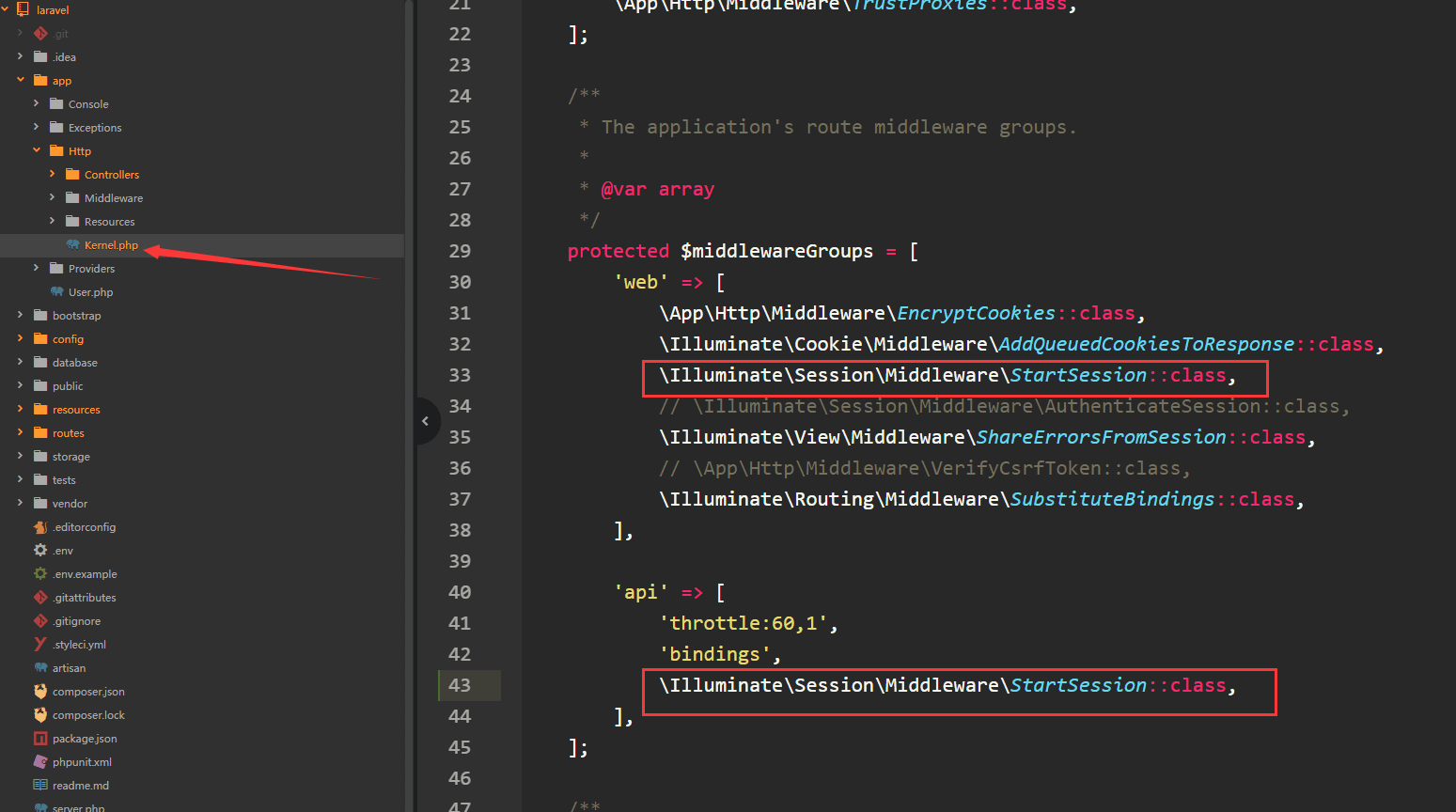This screenshot has height=812, width=1456.
Task: Click the User.php PHP file icon
Action: (x=56, y=291)
